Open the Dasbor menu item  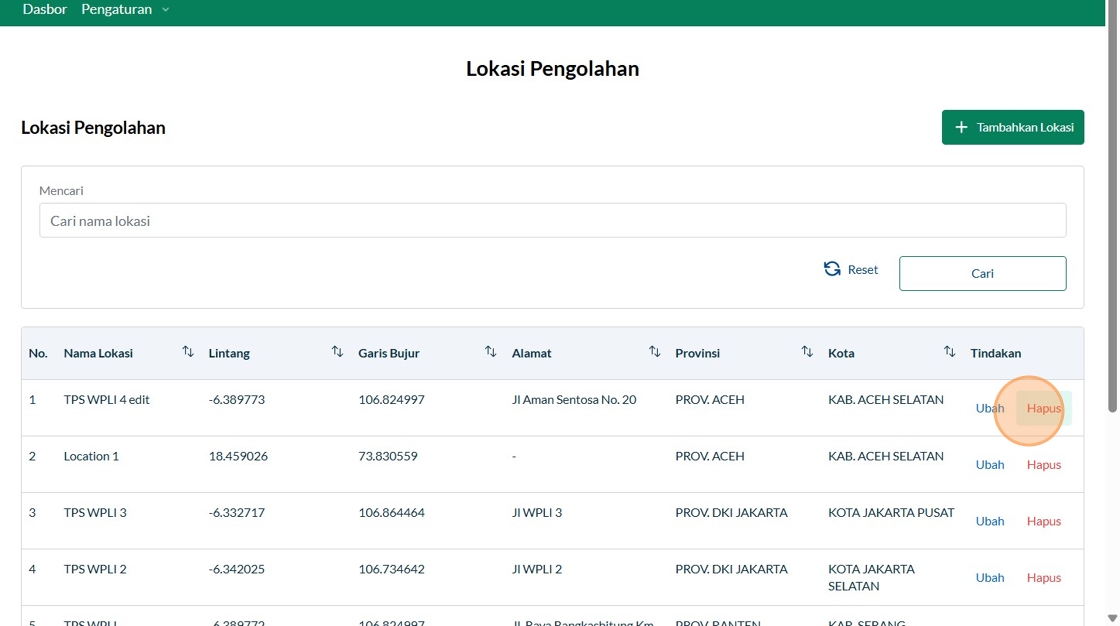click(x=45, y=10)
